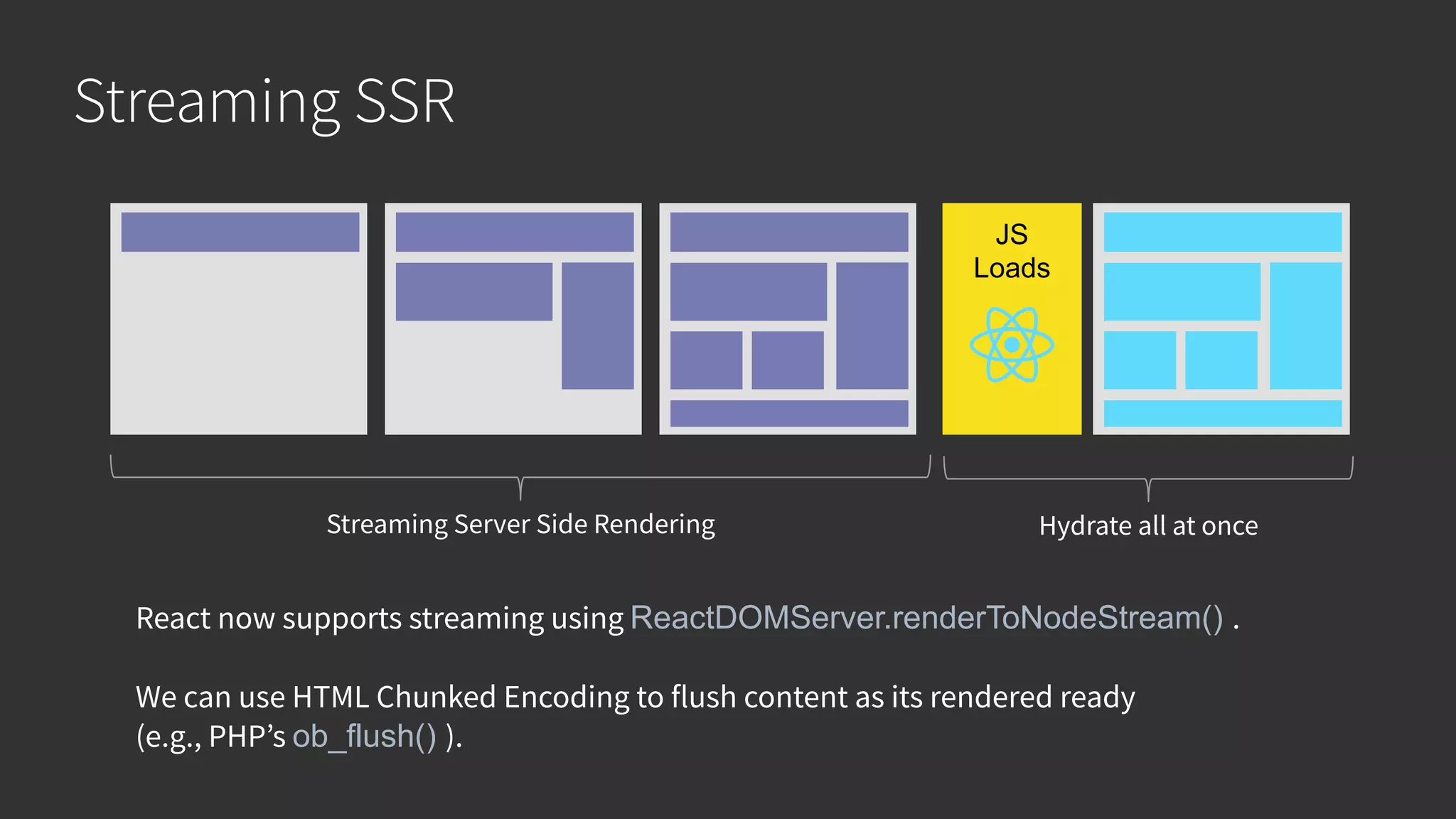Select the cyan hydrated page wireframe
Screen dimensions: 1456x819
pyautogui.click(x=1221, y=318)
